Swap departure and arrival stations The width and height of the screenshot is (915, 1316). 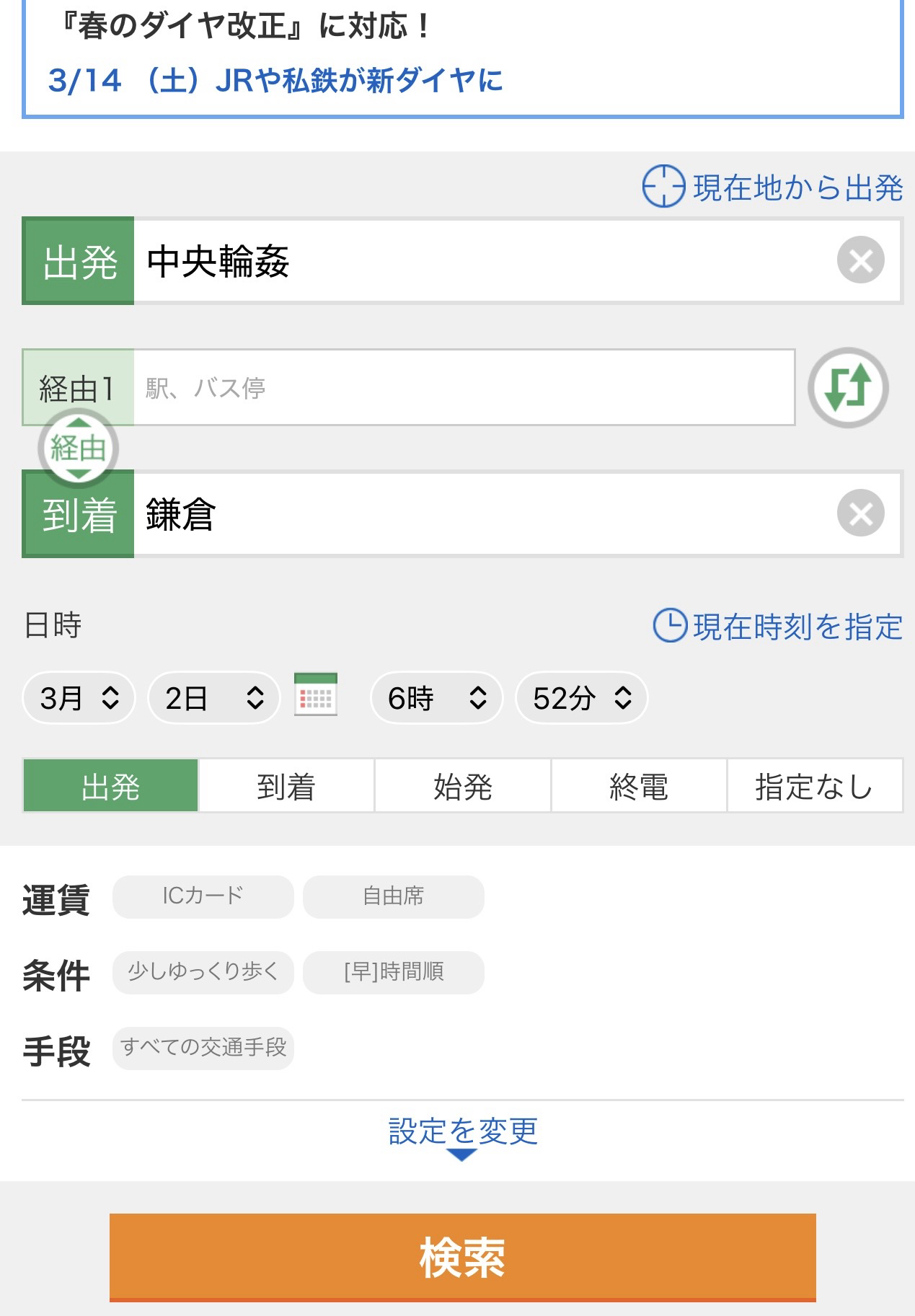point(847,388)
